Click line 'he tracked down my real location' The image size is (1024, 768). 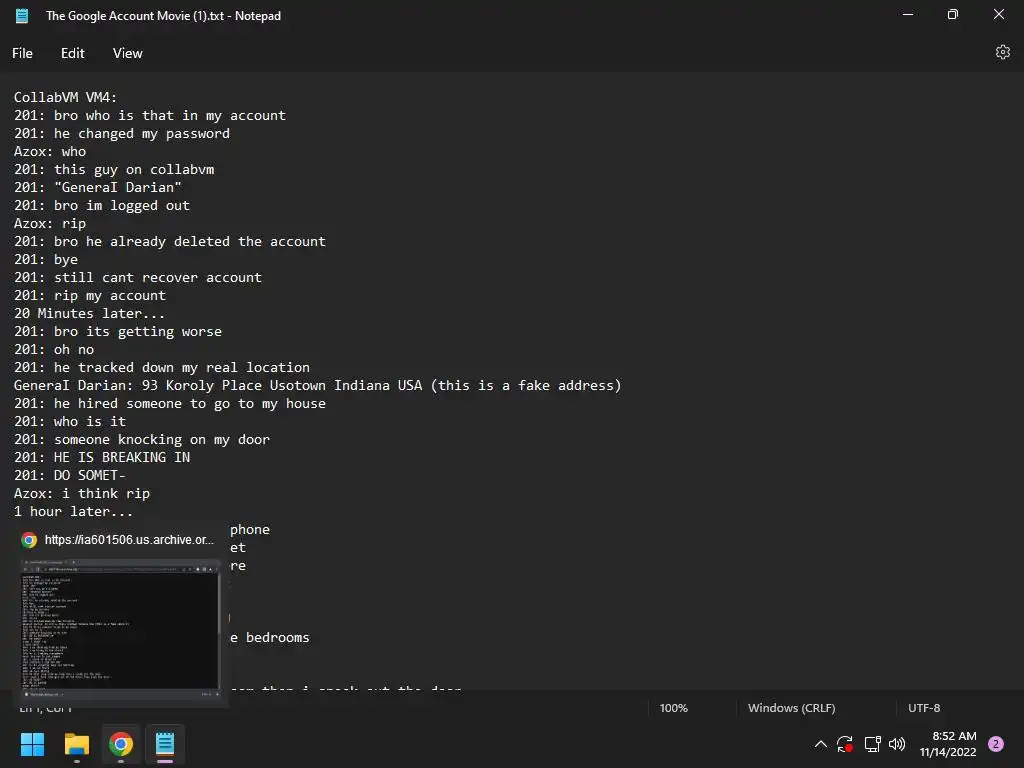182,368
